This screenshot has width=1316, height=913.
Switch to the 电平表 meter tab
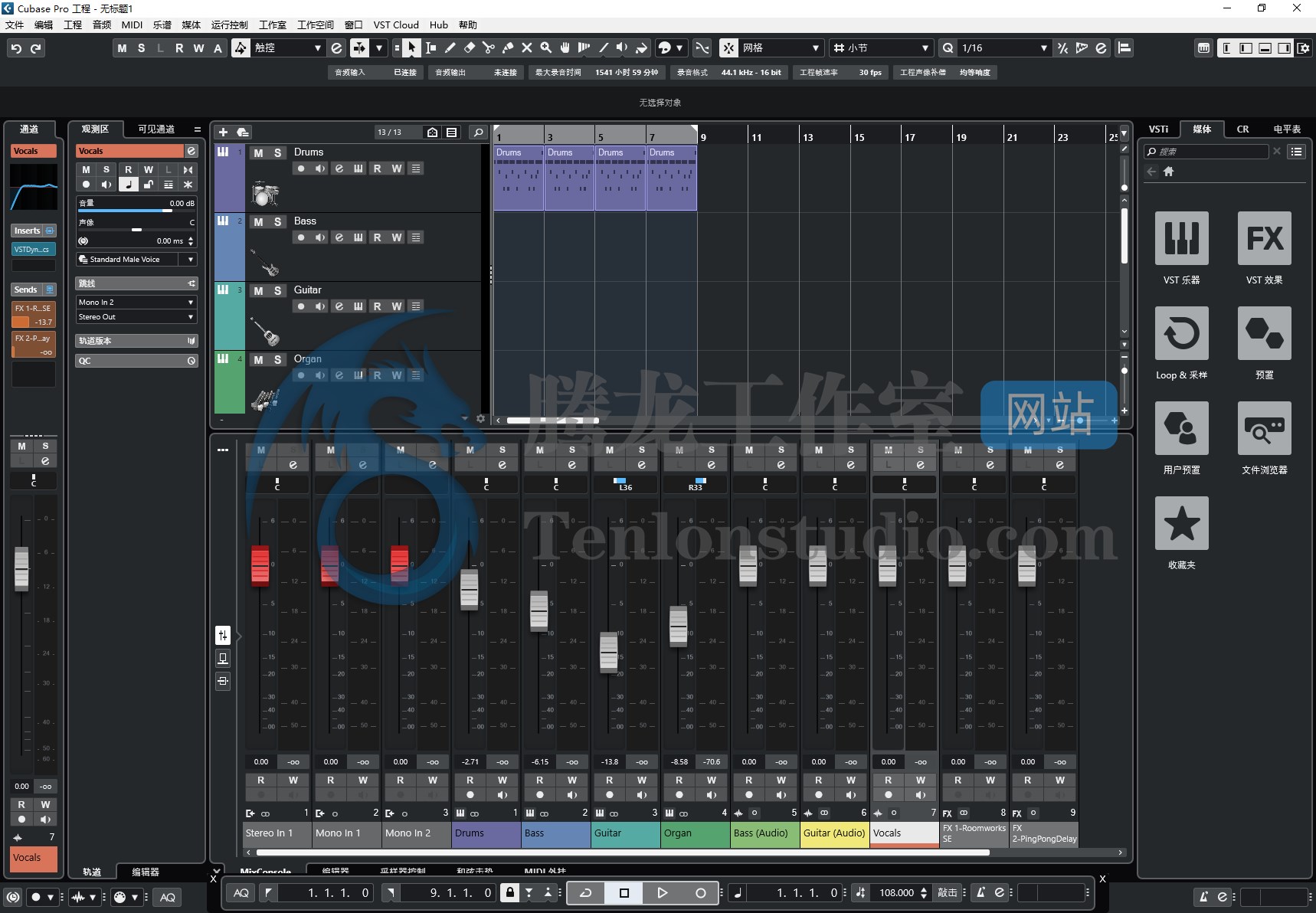[x=1287, y=129]
